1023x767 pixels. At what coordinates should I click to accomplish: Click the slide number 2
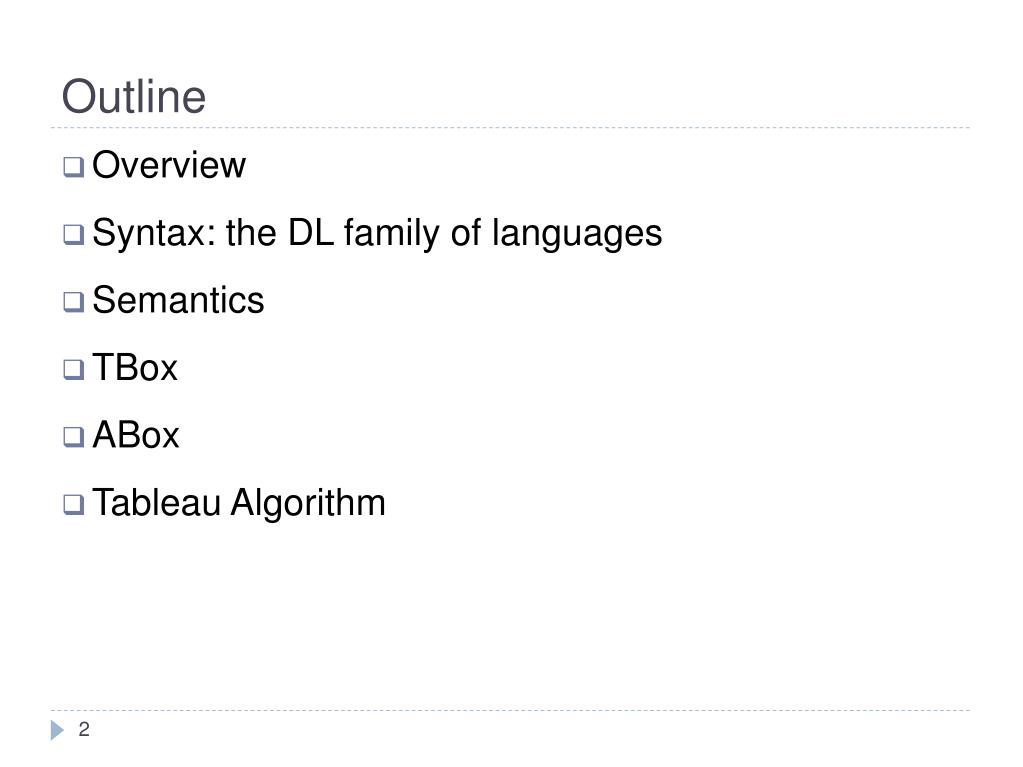84,729
